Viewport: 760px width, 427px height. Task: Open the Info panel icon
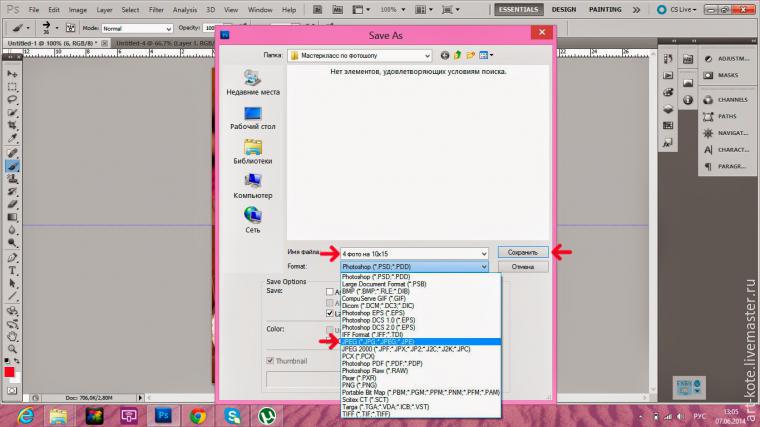tap(688, 100)
